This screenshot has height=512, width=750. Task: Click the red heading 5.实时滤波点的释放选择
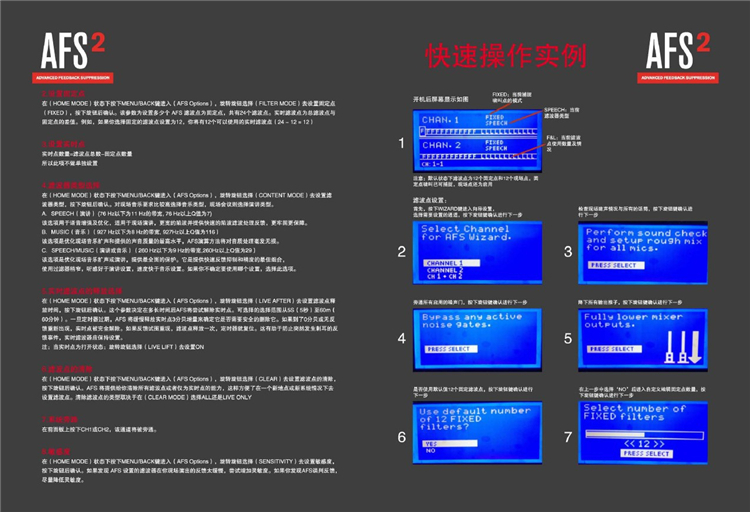pos(82,291)
